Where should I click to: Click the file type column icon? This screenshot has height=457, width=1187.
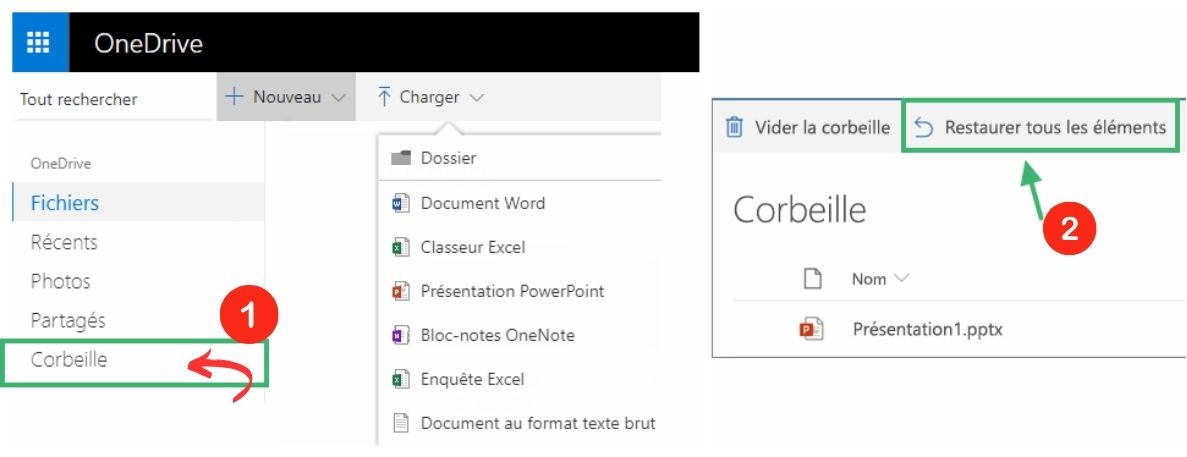[x=812, y=278]
